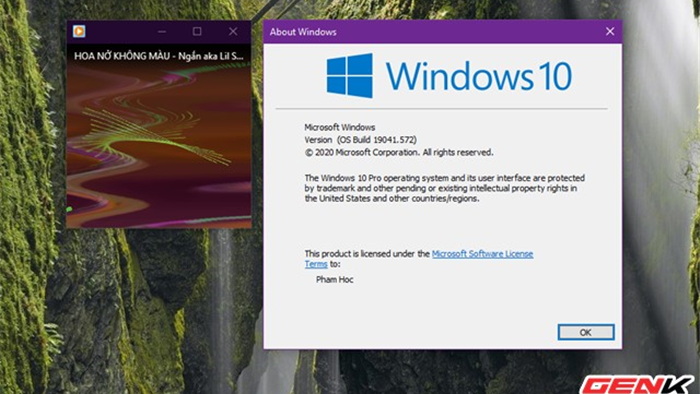Click the 'Windows 10' heading text
Viewport: 700px width, 394px height.
point(479,76)
